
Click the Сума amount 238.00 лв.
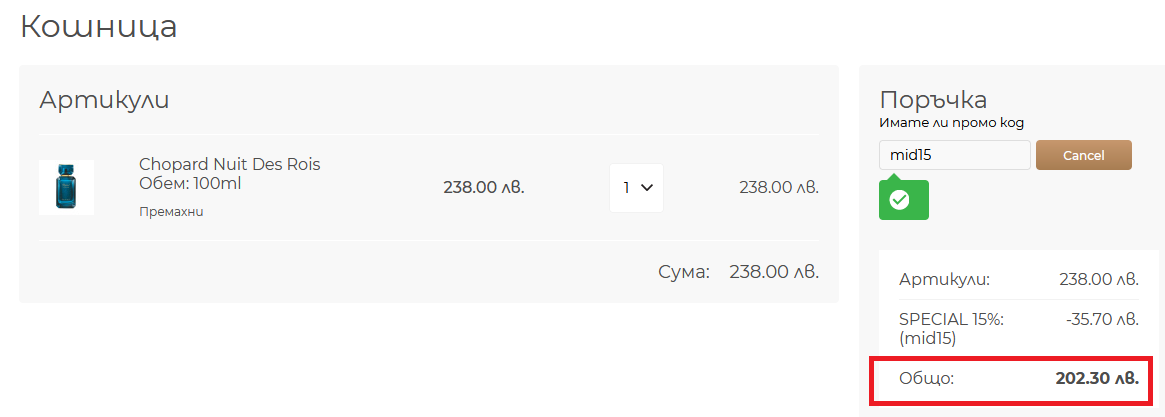pos(774,271)
